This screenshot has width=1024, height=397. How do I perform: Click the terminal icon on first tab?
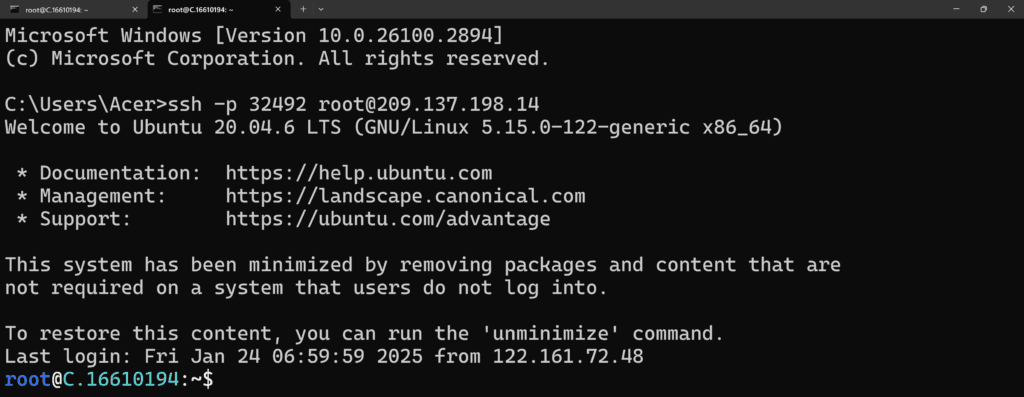click(14, 9)
